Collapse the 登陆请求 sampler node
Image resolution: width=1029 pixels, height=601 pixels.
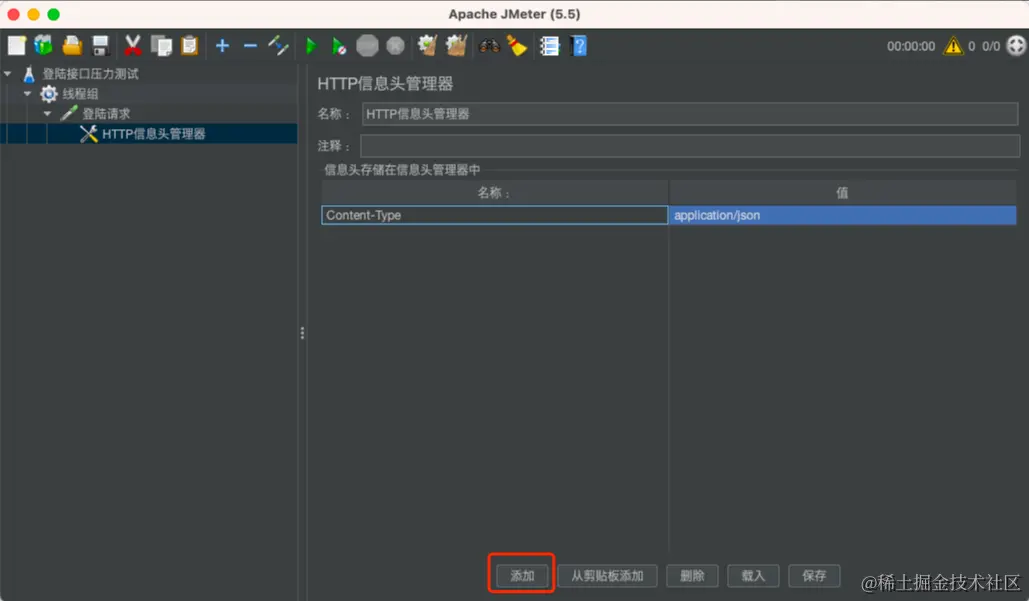47,114
